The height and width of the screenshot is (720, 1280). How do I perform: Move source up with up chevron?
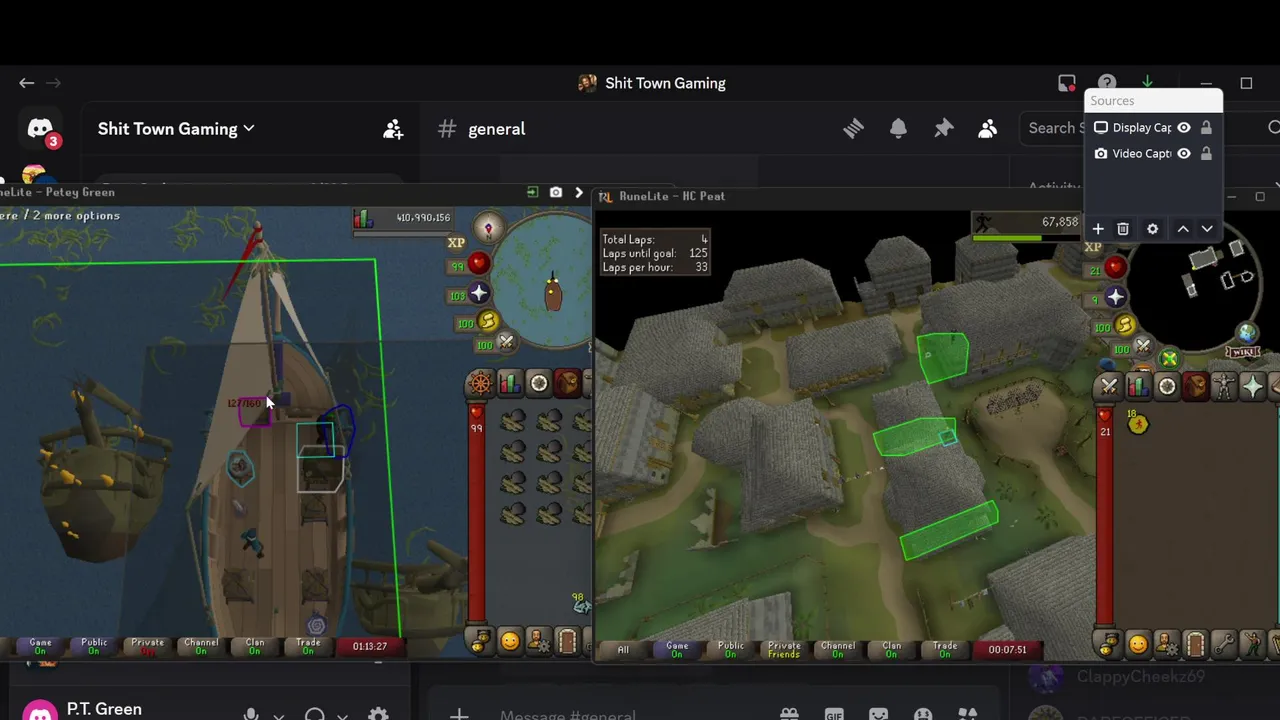(1183, 229)
